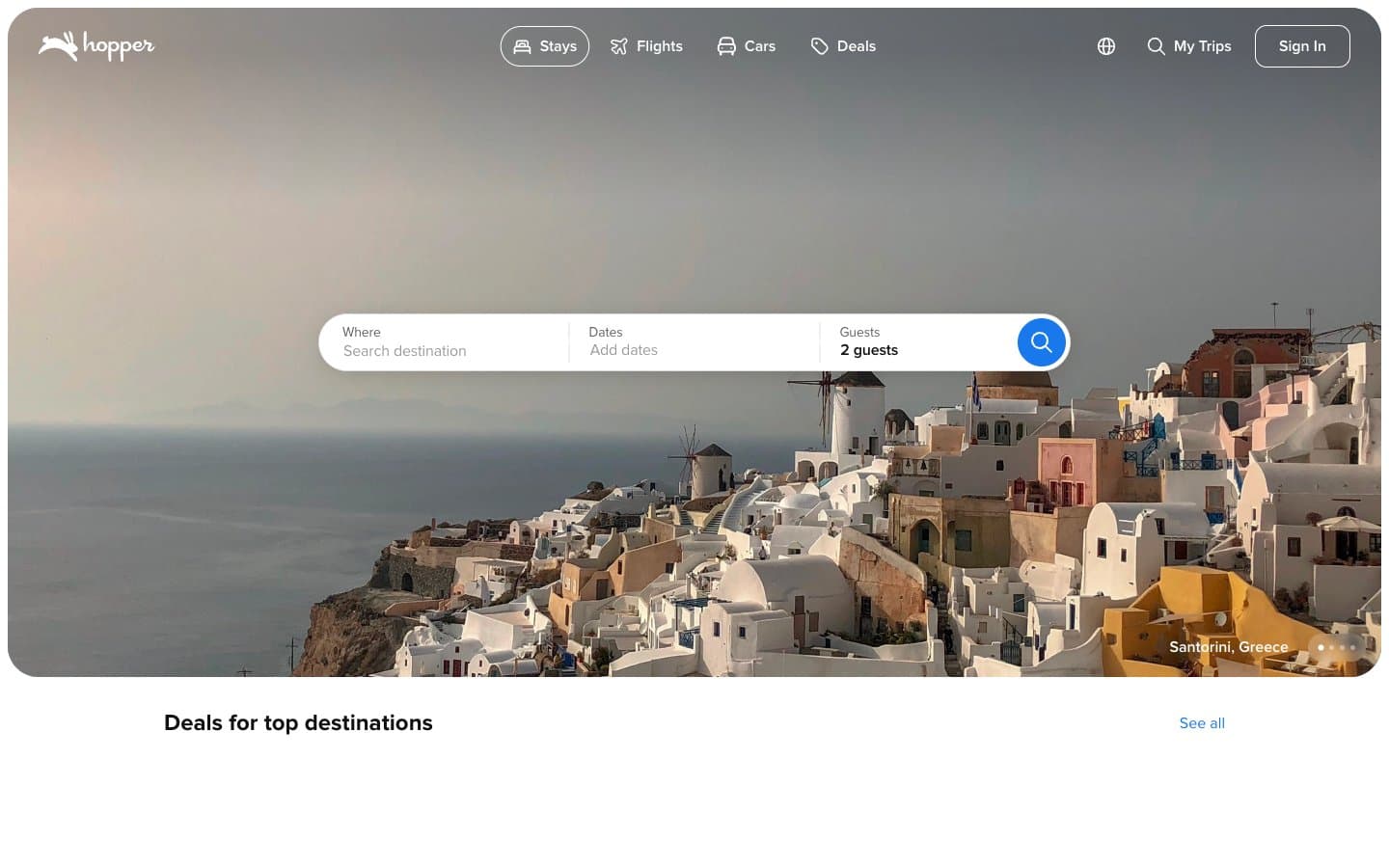Viewport: 1389px width, 868px height.
Task: Open the Cars tab
Action: 747,46
